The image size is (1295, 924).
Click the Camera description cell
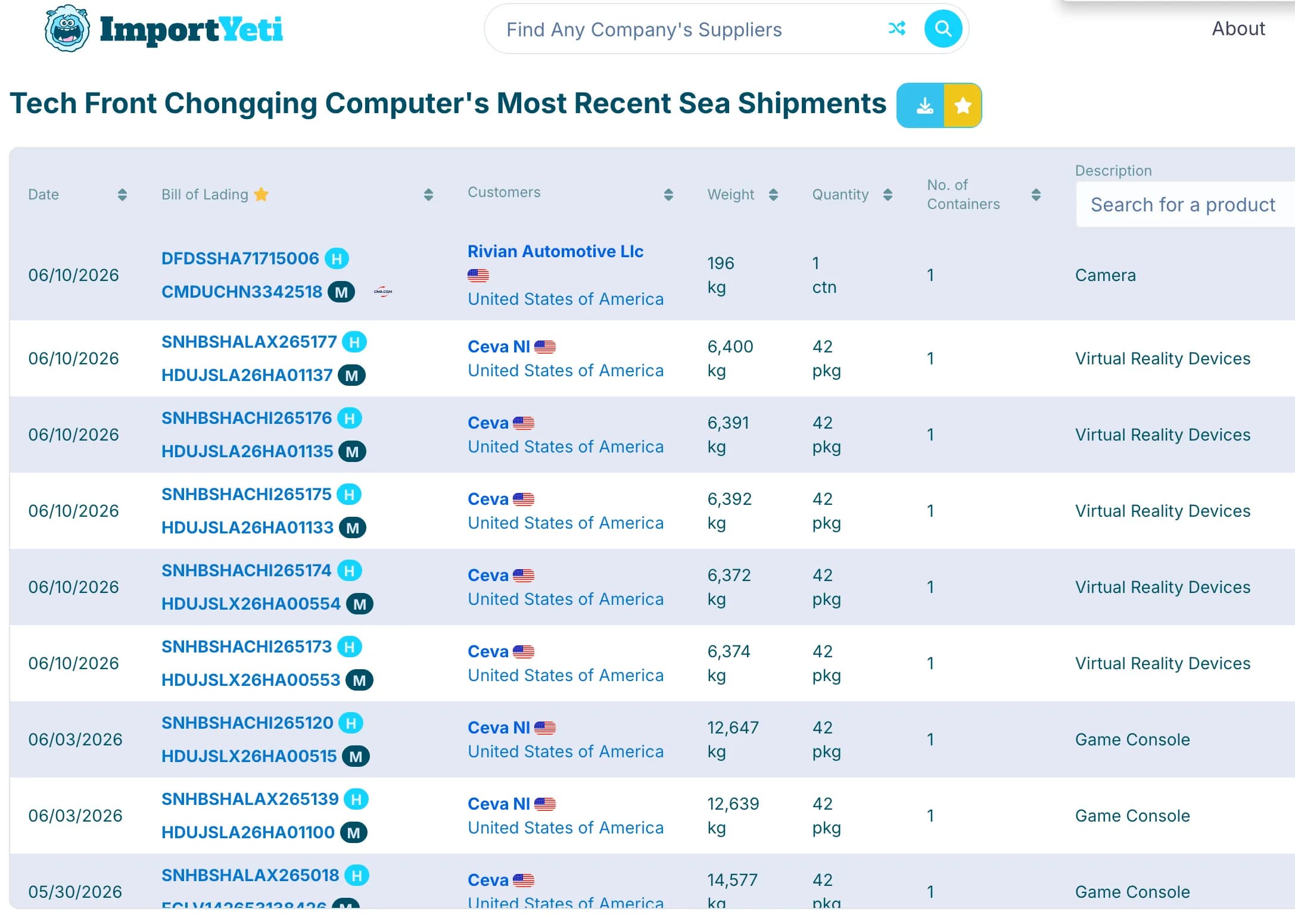pyautogui.click(x=1105, y=275)
